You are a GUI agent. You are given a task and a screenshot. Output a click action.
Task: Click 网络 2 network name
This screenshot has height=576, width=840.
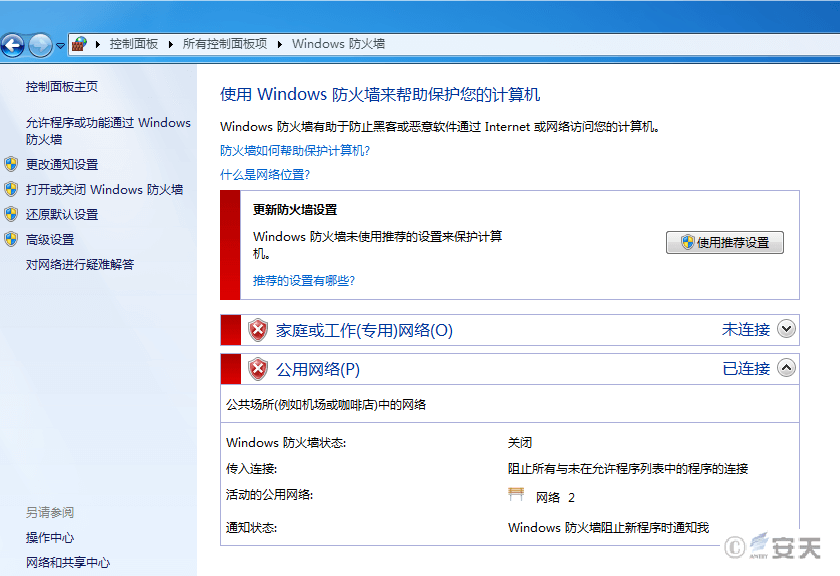[556, 498]
